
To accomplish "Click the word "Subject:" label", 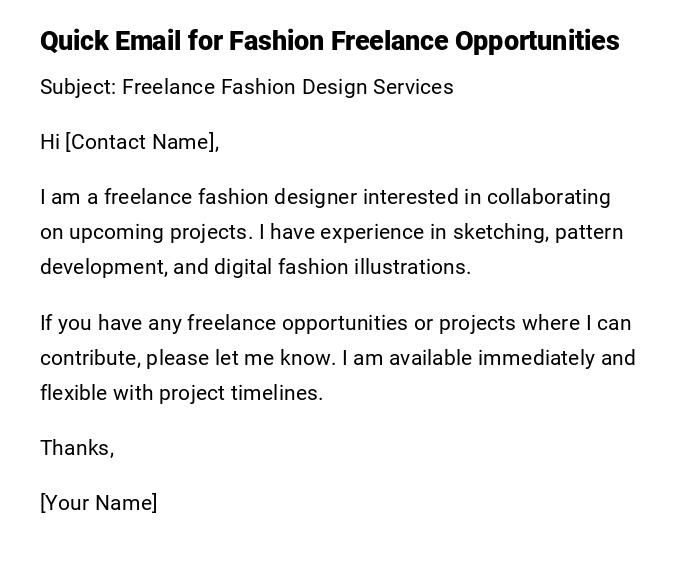I will click(78, 87).
